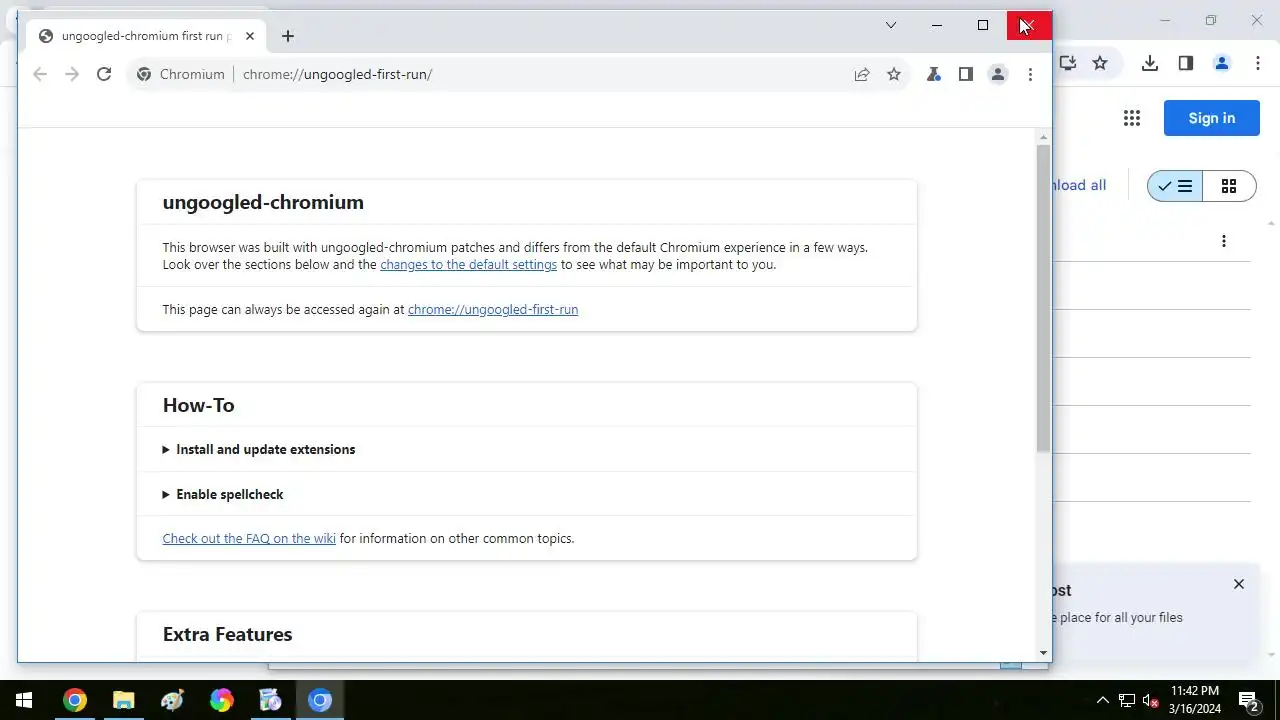Open a new tab in Chromium
The height and width of the screenshot is (720, 1280).
click(x=288, y=36)
